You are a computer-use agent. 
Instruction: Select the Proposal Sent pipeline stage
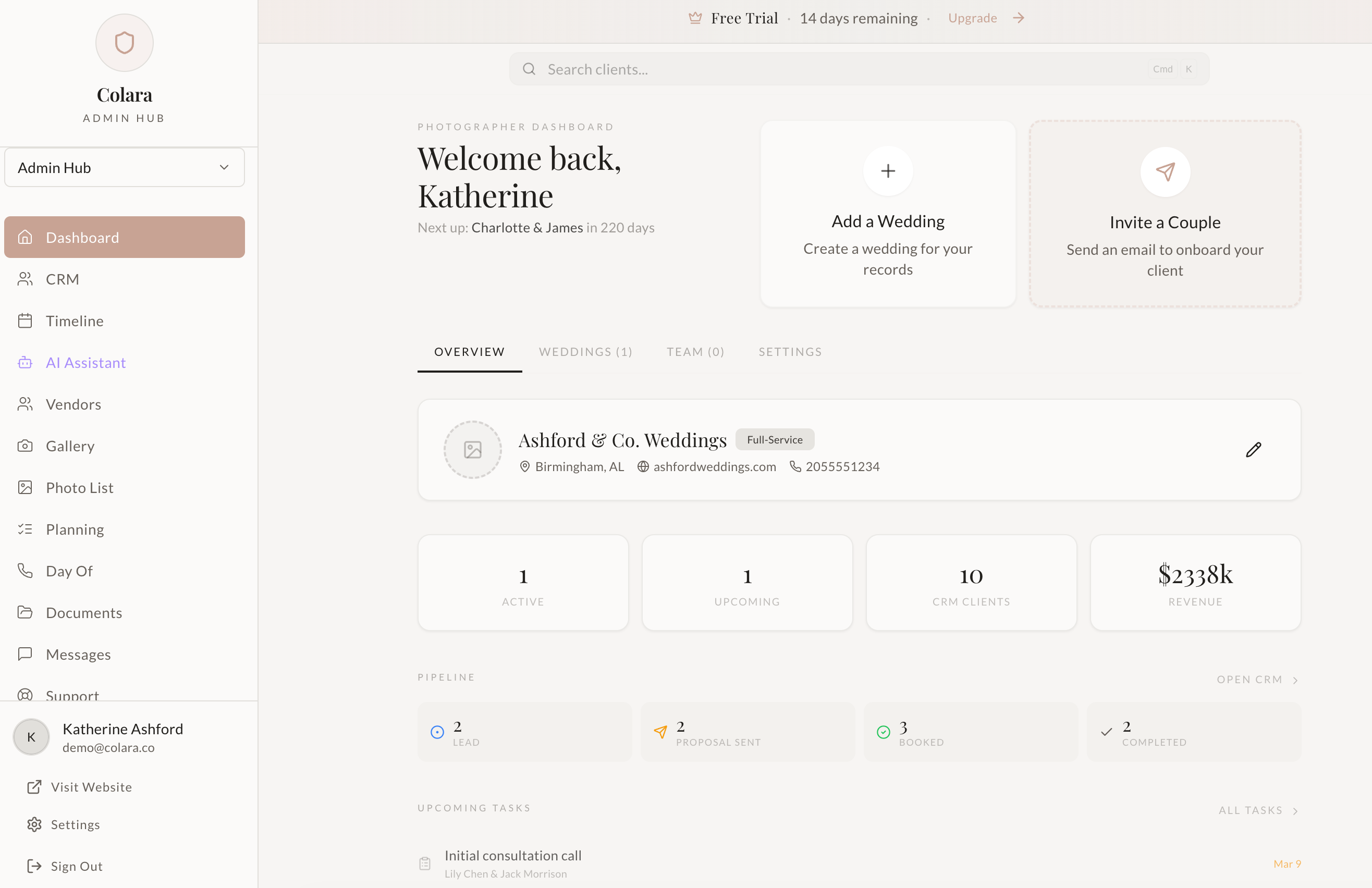[748, 732]
